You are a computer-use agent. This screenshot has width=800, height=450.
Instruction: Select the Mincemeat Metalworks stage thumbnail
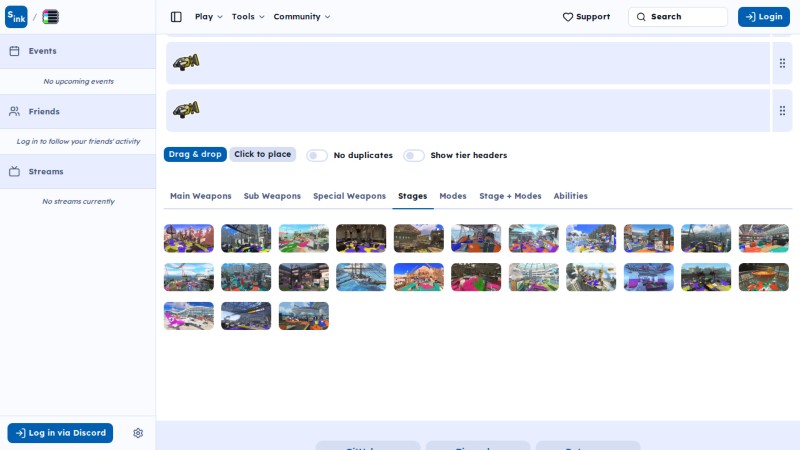coord(419,238)
